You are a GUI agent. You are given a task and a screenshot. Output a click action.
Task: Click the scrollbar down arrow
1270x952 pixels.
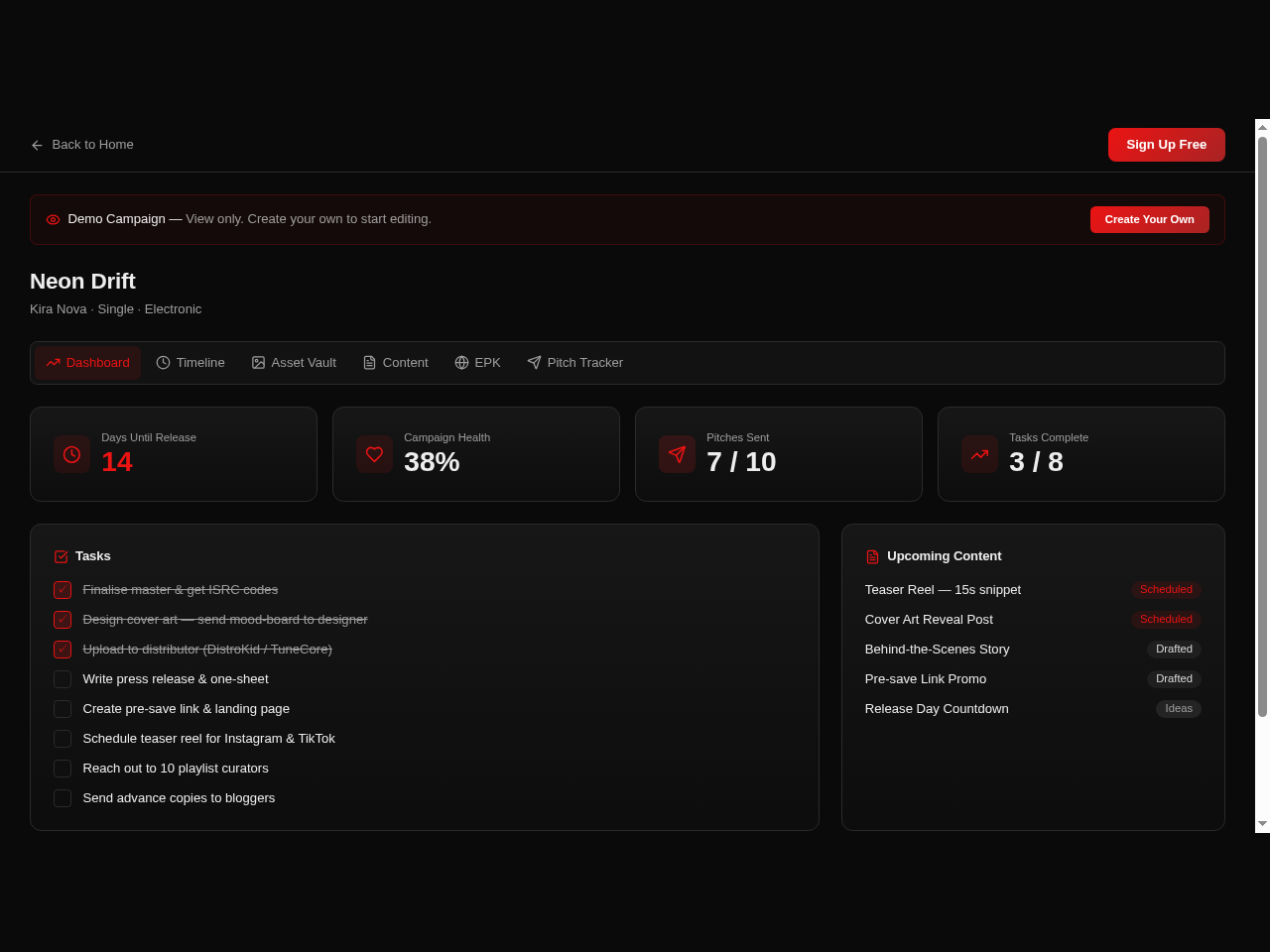pyautogui.click(x=1262, y=824)
